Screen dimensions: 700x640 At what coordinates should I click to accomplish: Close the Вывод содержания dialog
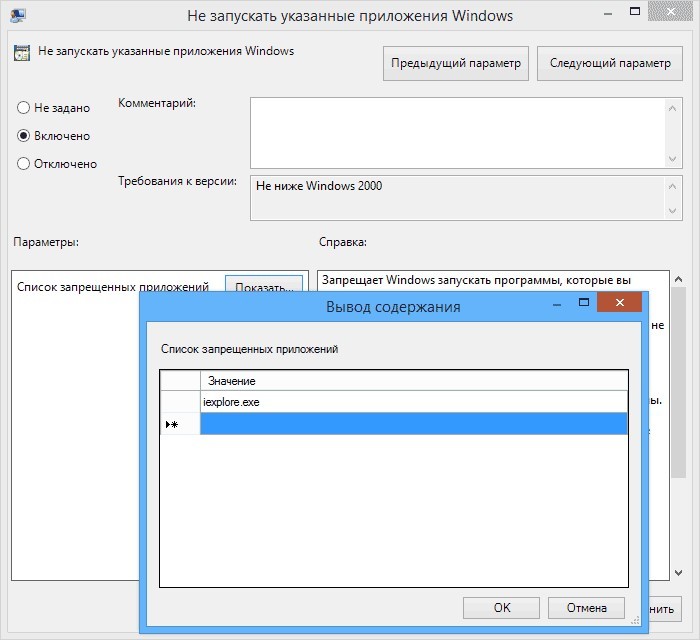[x=619, y=303]
